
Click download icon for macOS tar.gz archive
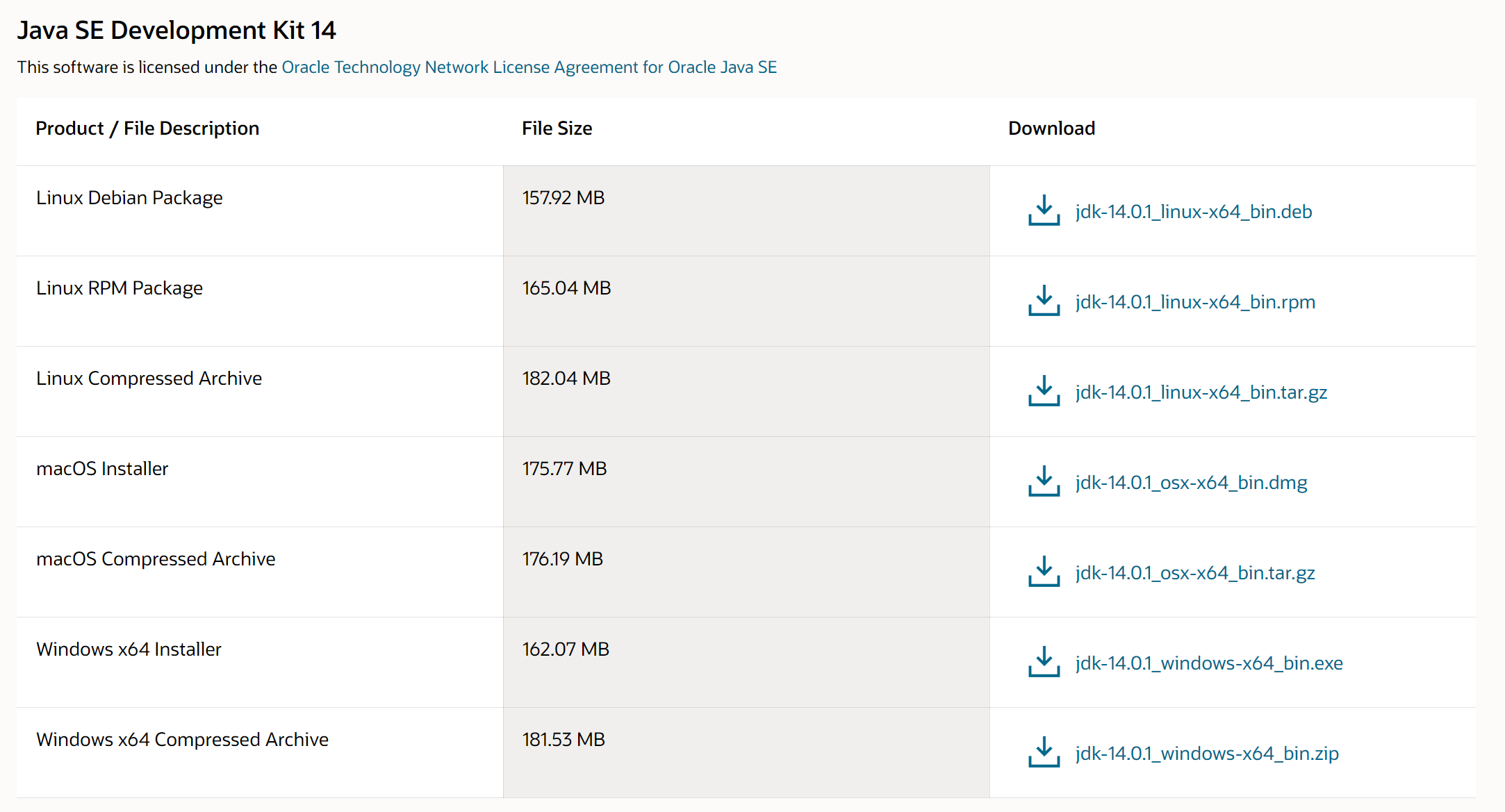point(1044,572)
